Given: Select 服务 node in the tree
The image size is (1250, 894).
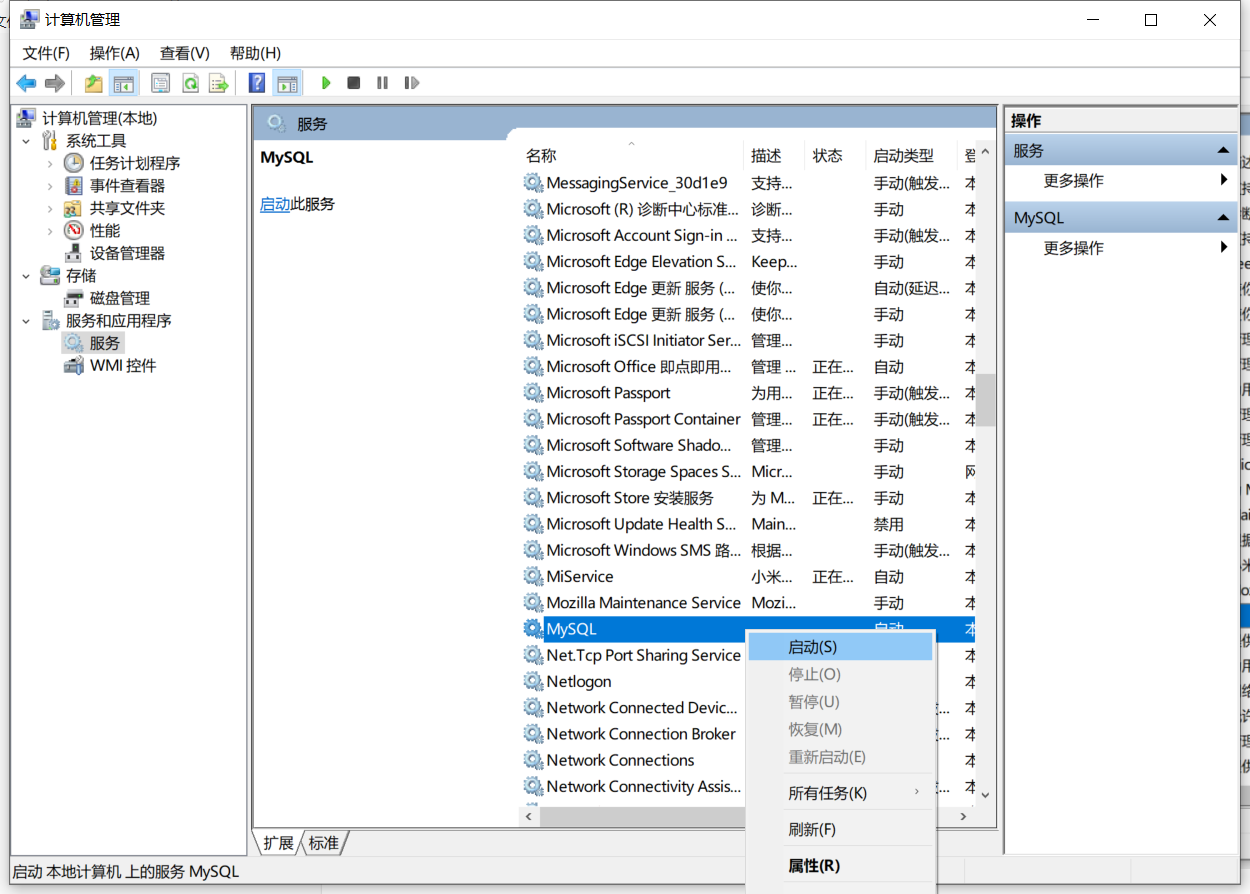Looking at the screenshot, I should click(104, 343).
